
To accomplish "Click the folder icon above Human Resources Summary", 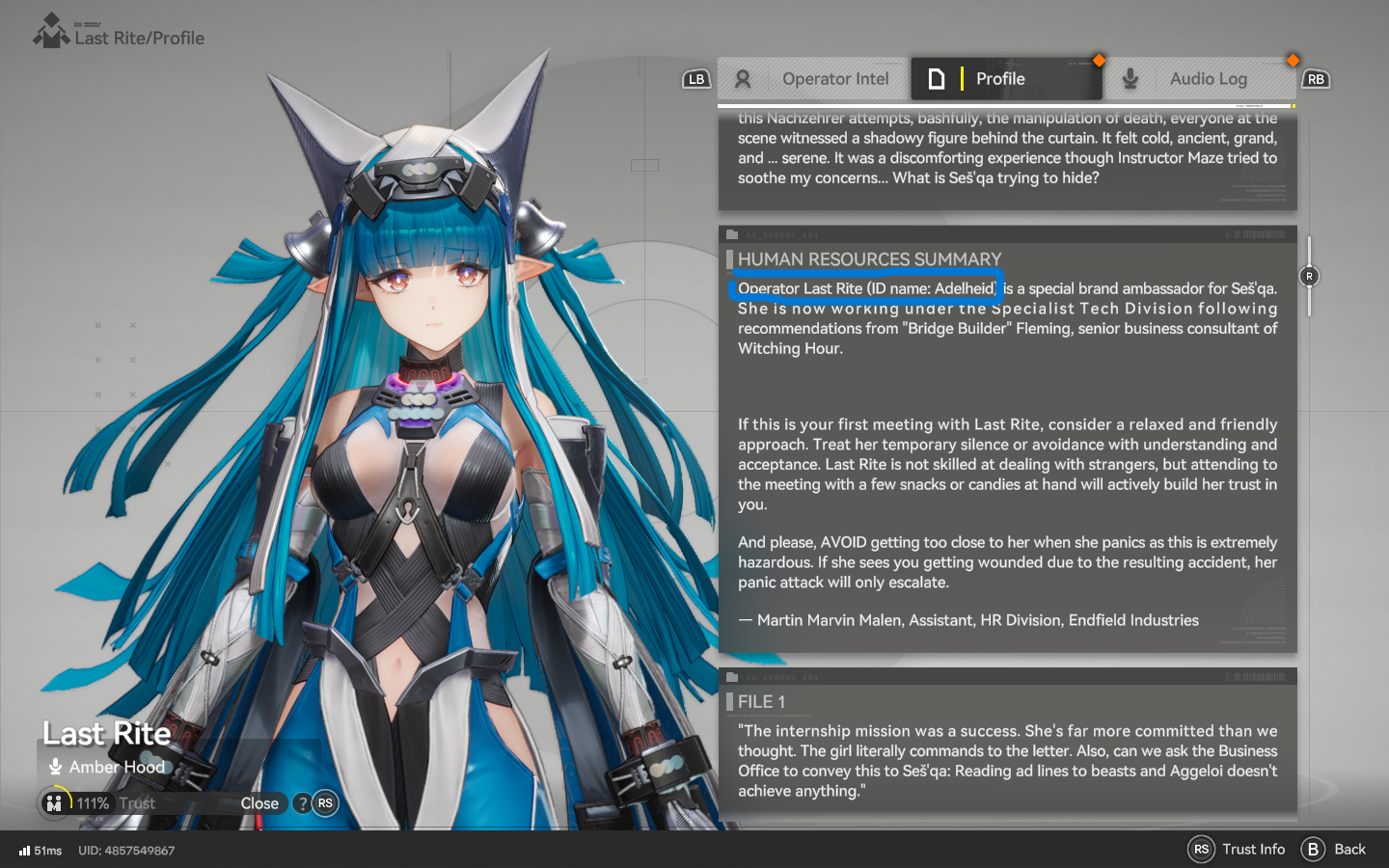I will (732, 234).
